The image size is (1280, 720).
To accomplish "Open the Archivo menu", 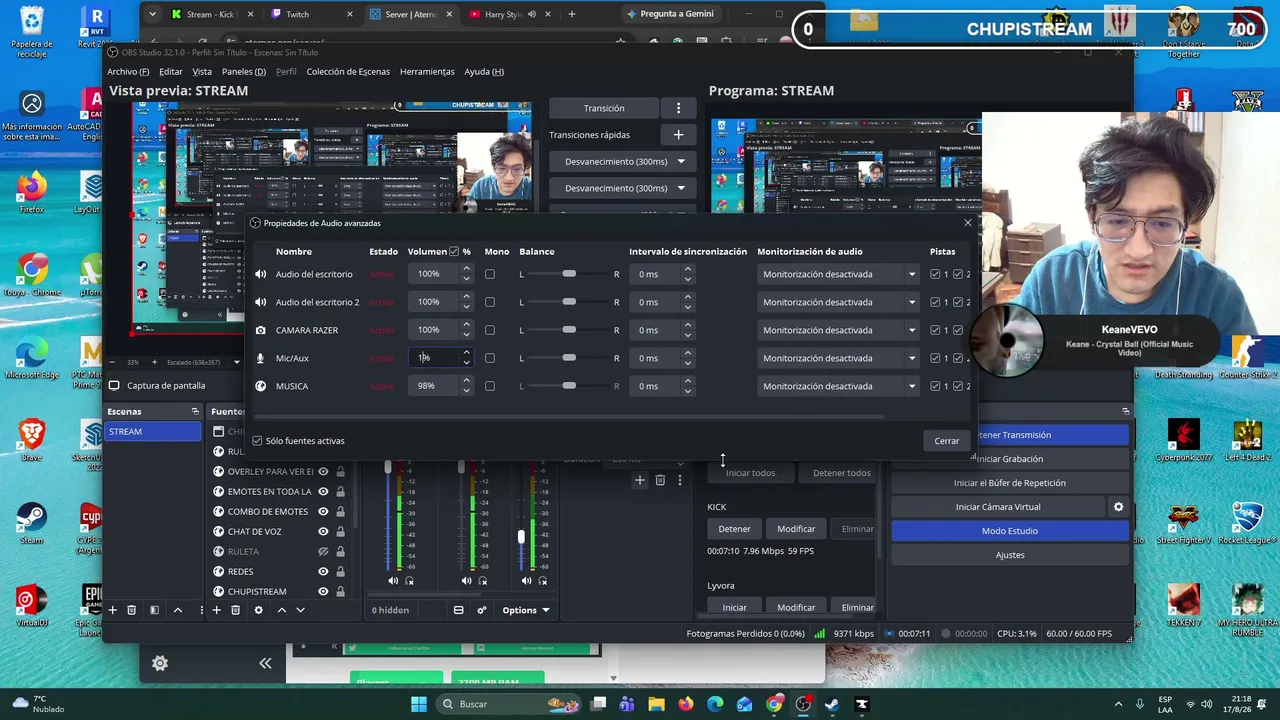I will tap(128, 72).
